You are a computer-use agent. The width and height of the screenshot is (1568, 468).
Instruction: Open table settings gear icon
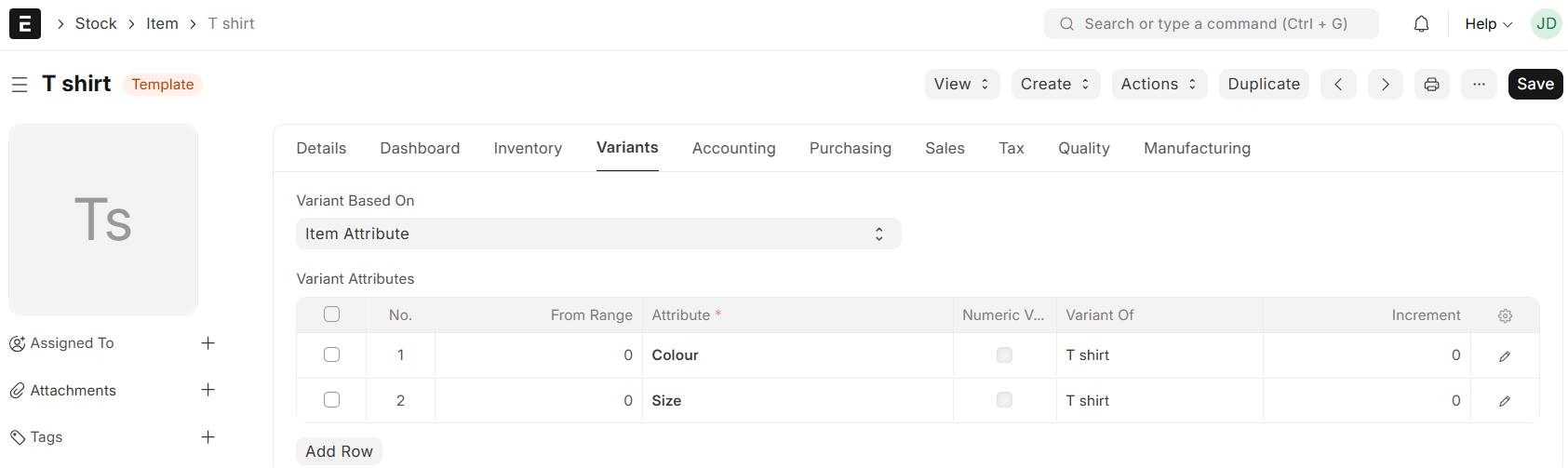(x=1505, y=316)
